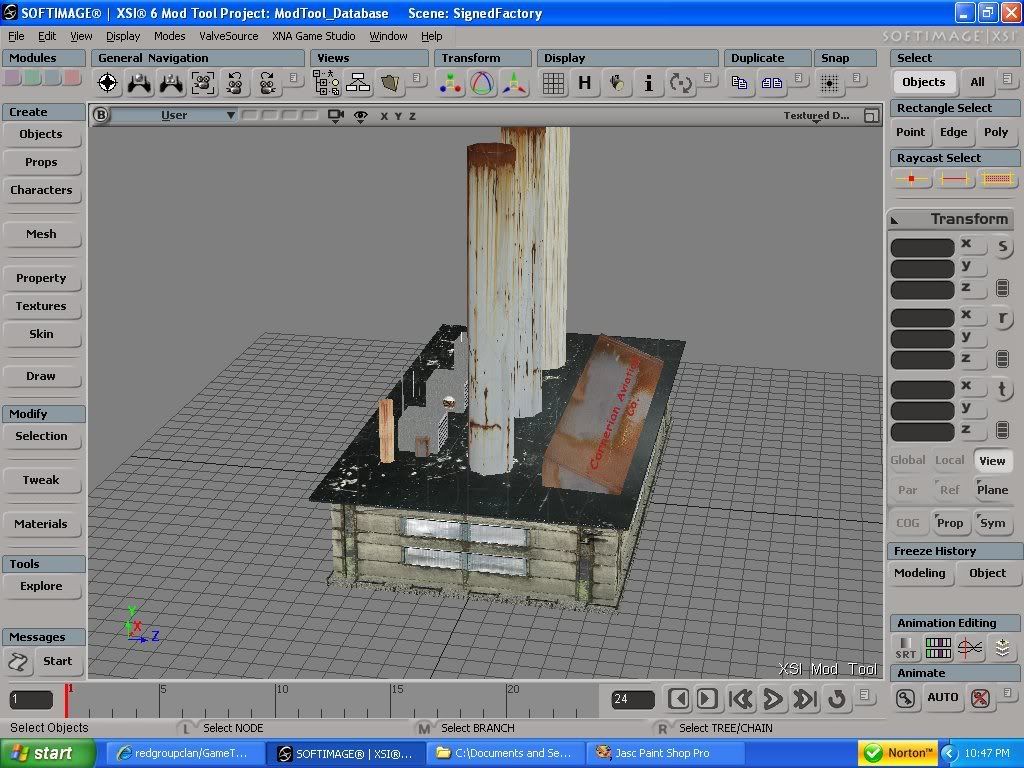The width and height of the screenshot is (1024, 768).
Task: Click the refresh arrows Display icon
Action: (680, 83)
